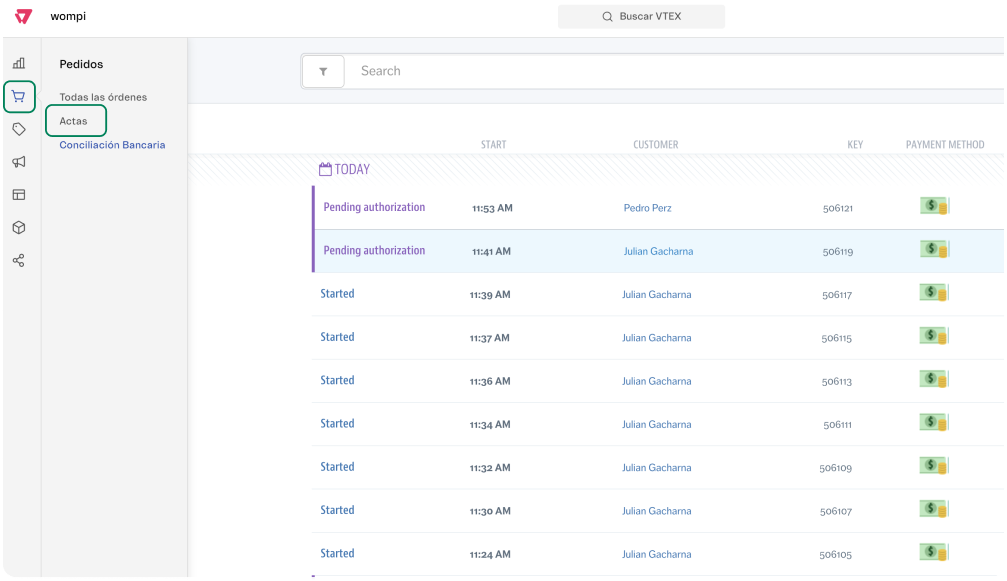Open the dashboard bar chart sidebar icon
1007x581 pixels.
click(x=19, y=63)
